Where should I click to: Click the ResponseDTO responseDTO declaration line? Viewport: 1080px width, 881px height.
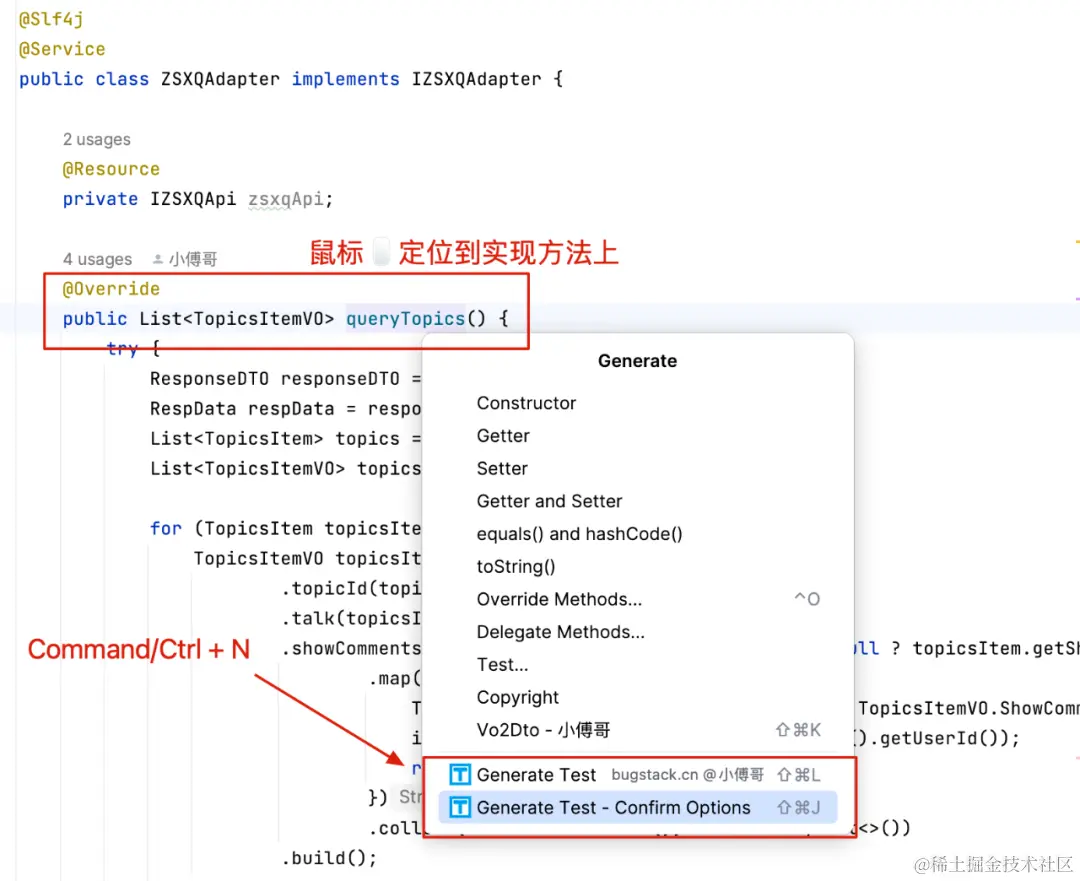pos(285,379)
